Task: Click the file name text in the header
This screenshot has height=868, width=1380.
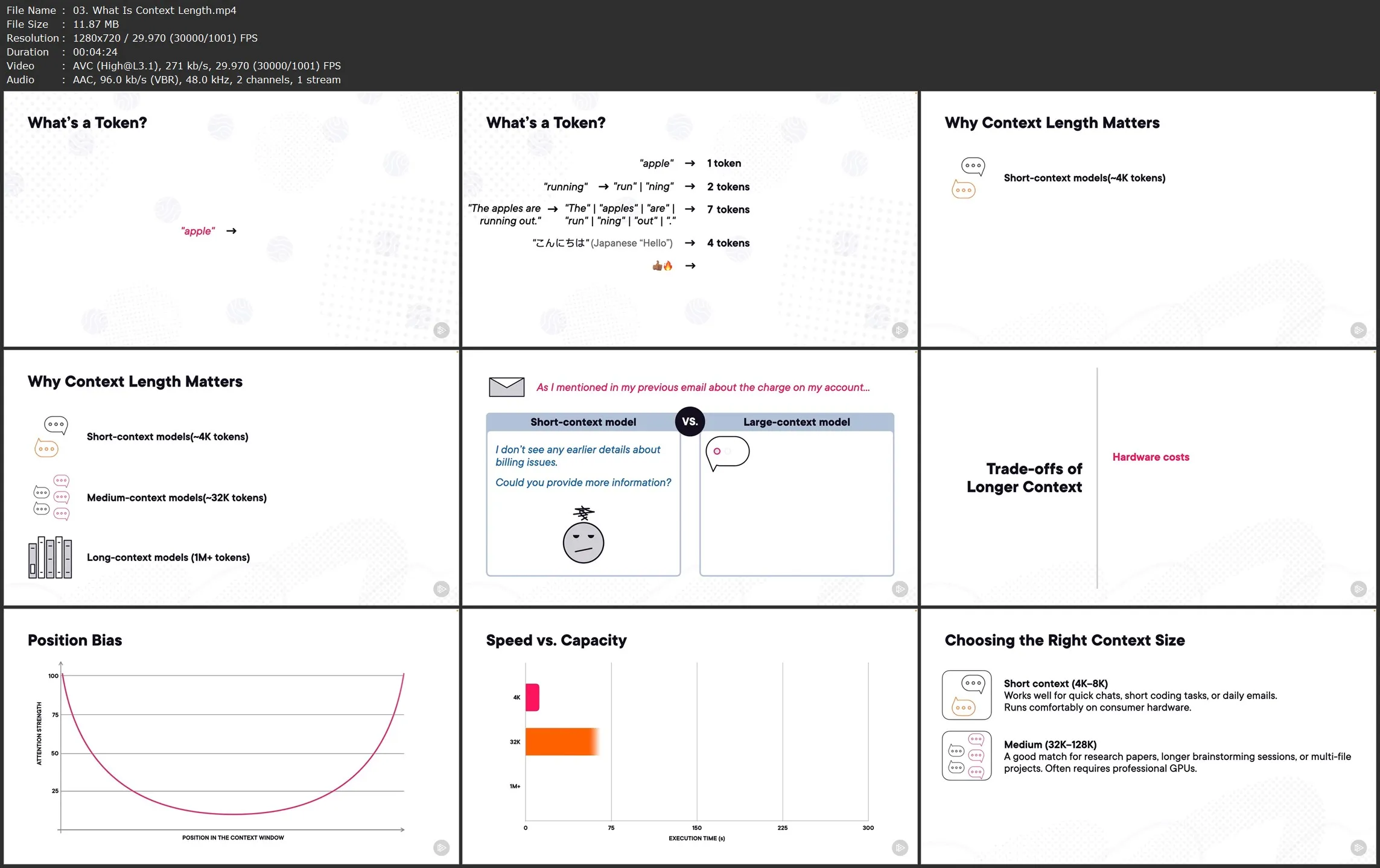Action: (x=154, y=10)
